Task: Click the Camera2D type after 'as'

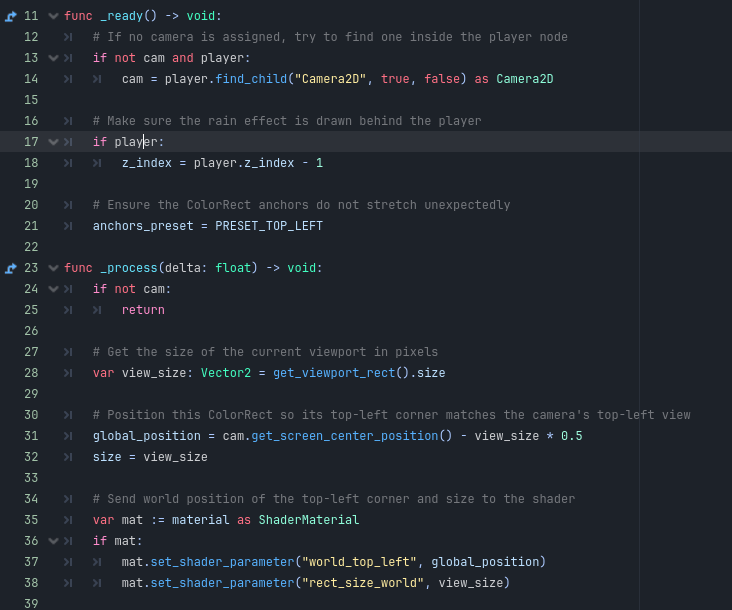Action: coord(525,79)
